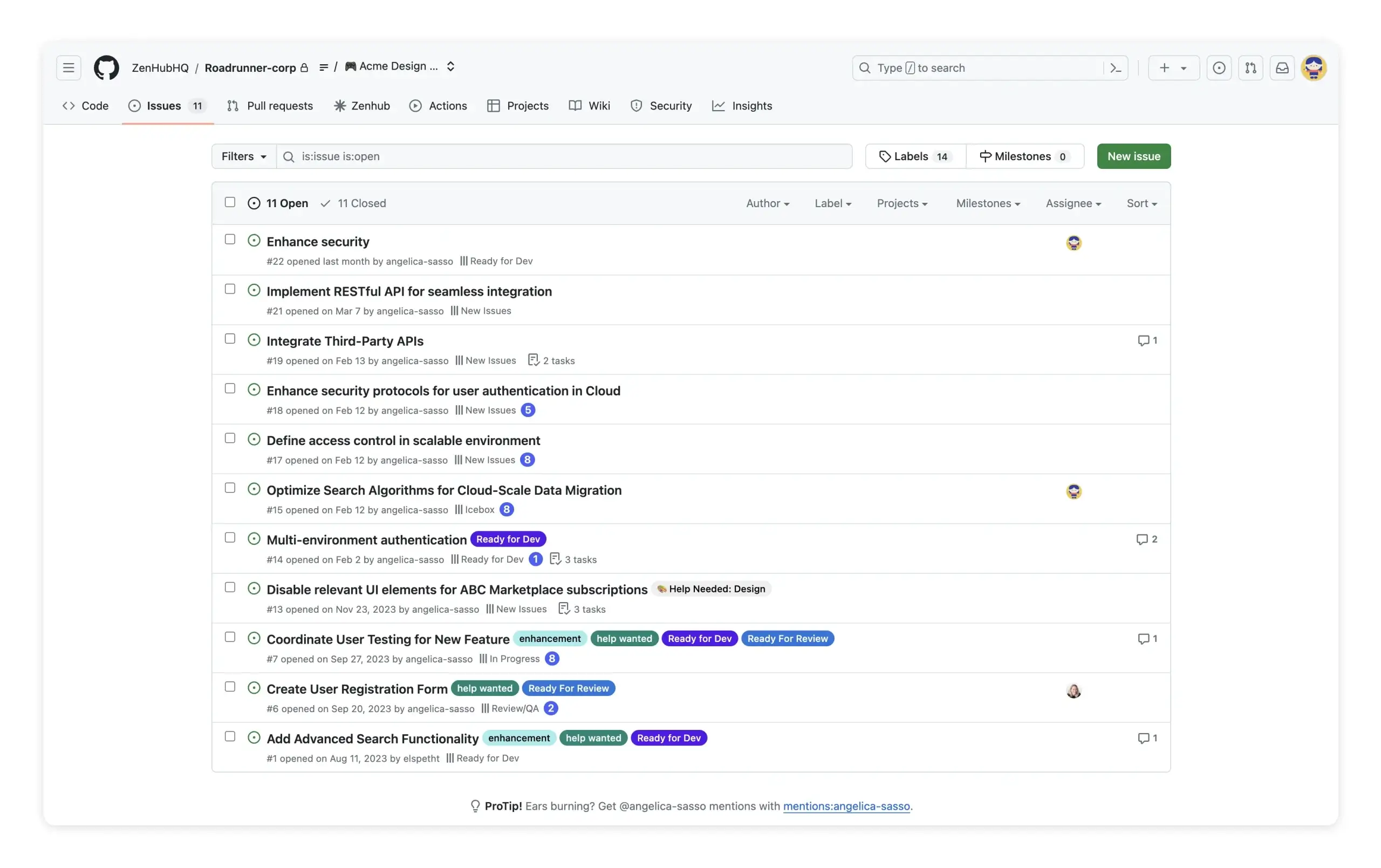Click the New issue button

pos(1133,156)
